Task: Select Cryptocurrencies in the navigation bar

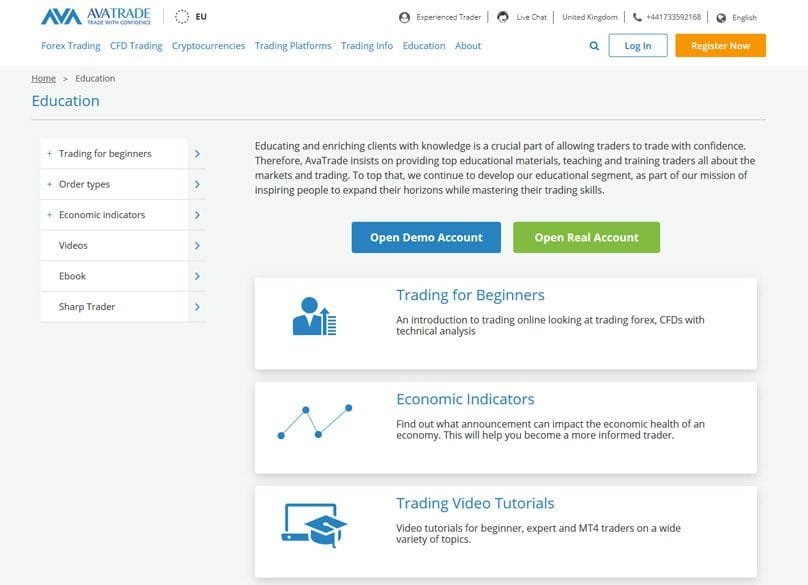Action: coord(209,45)
